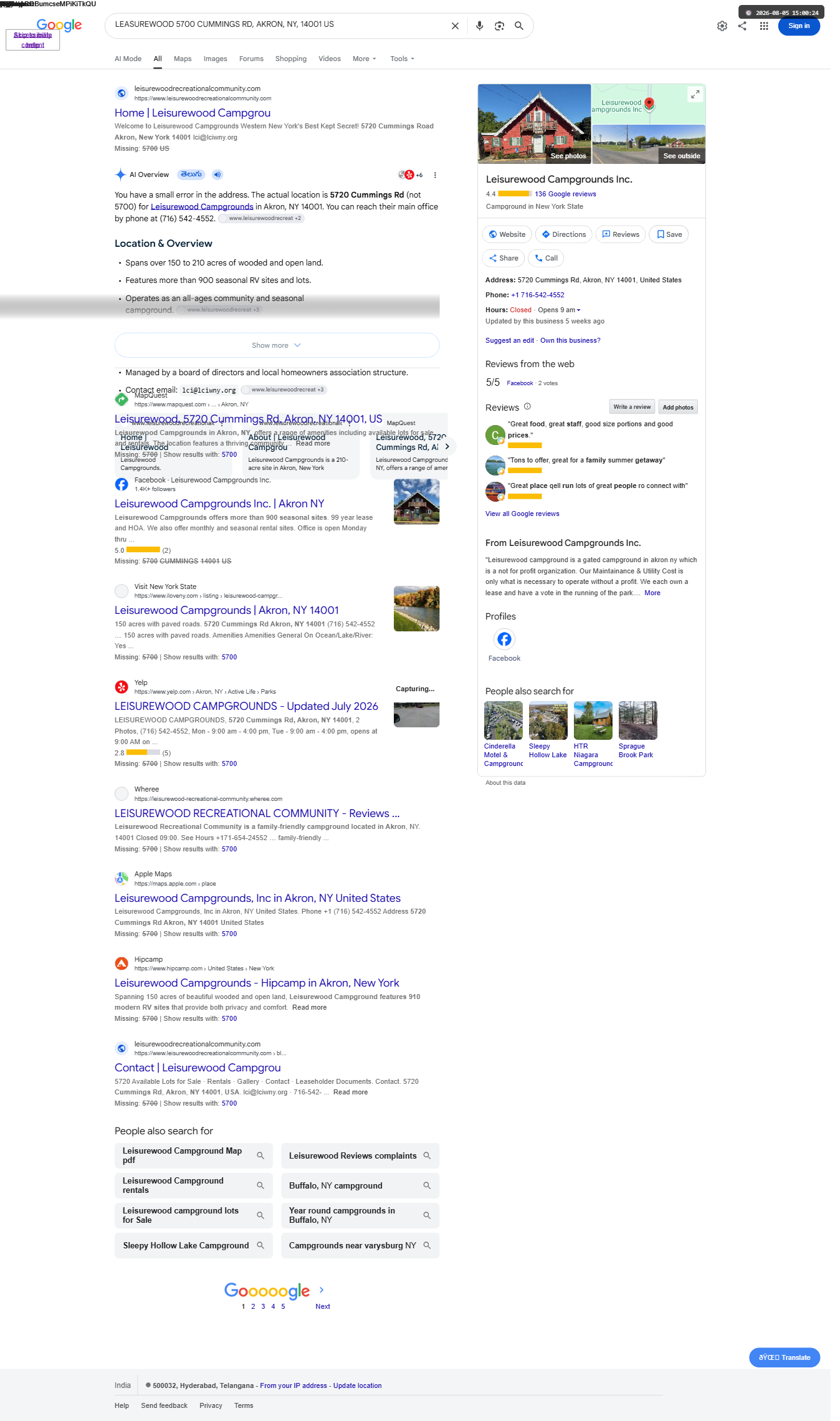Open the Apple Maps Leisurewood result

257,898
